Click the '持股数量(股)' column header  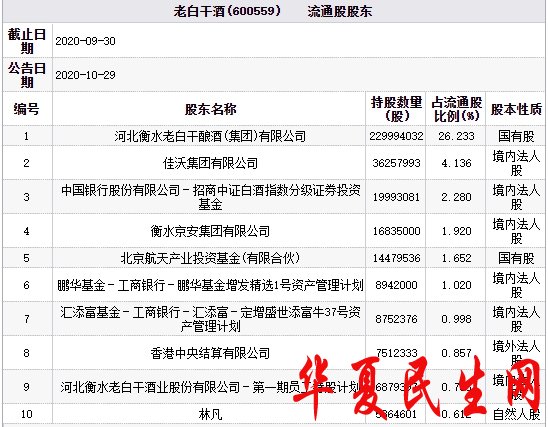point(396,109)
